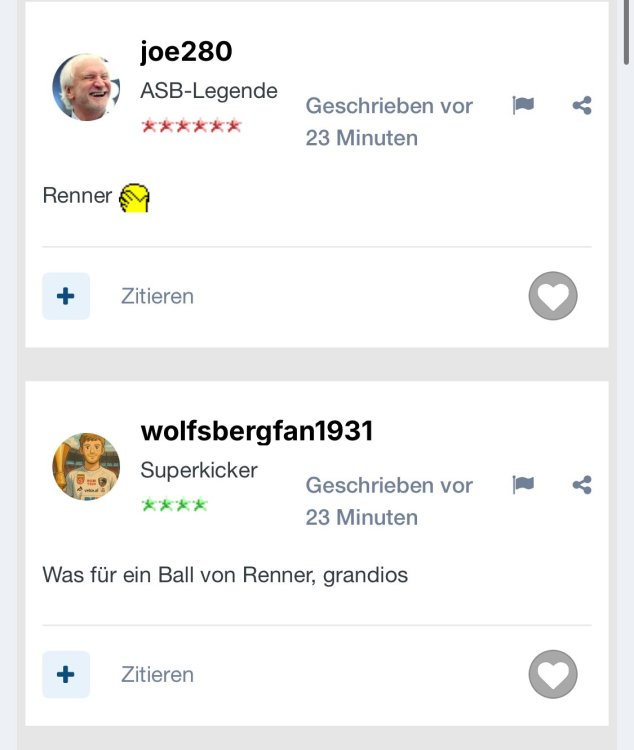This screenshot has width=634, height=750.
Task: Click wolfsbergfan1931's avatar picture
Action: tap(86, 466)
